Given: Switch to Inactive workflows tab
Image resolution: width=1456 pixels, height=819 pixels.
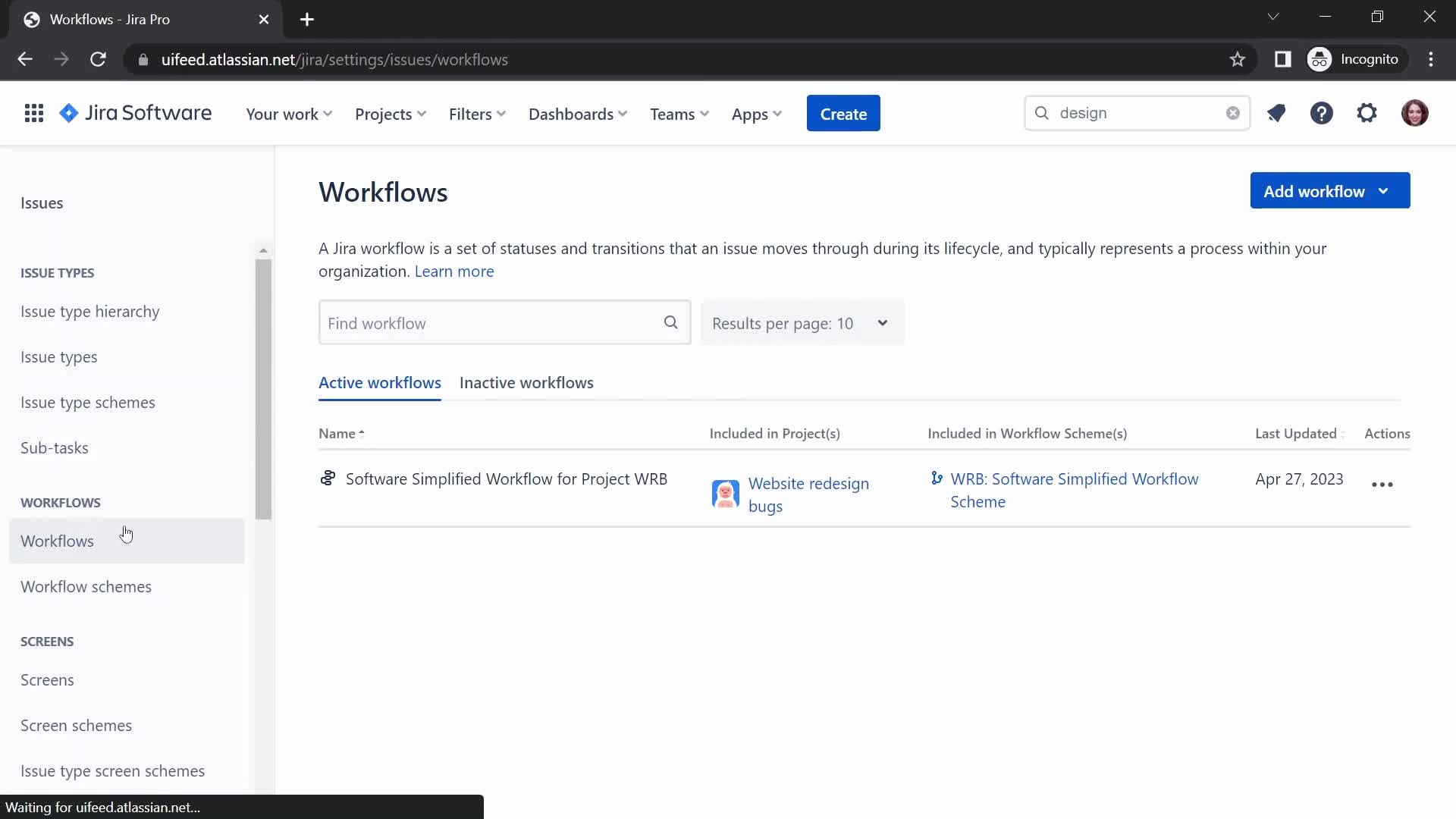Looking at the screenshot, I should (527, 383).
